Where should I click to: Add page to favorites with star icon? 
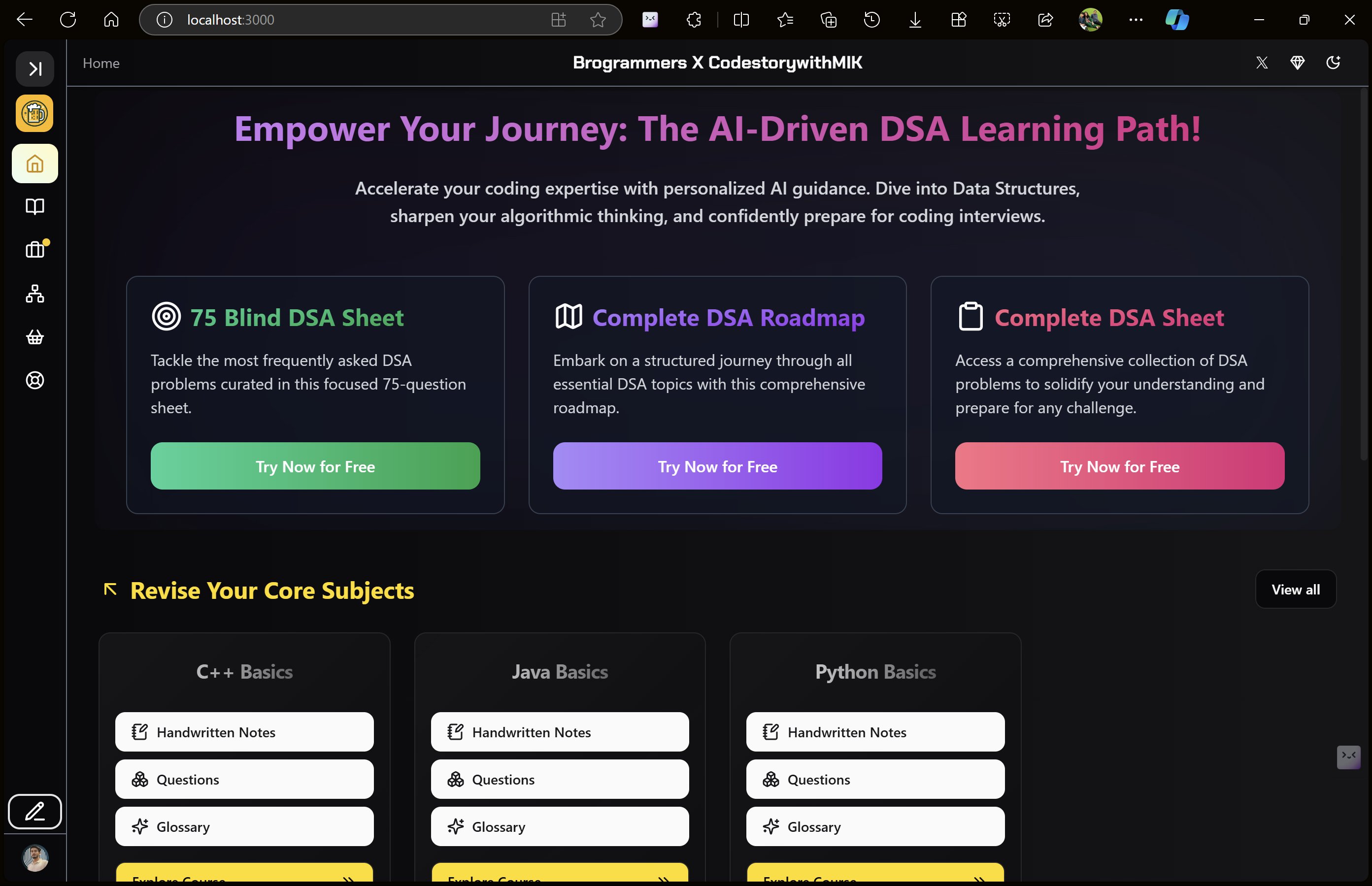coord(598,20)
